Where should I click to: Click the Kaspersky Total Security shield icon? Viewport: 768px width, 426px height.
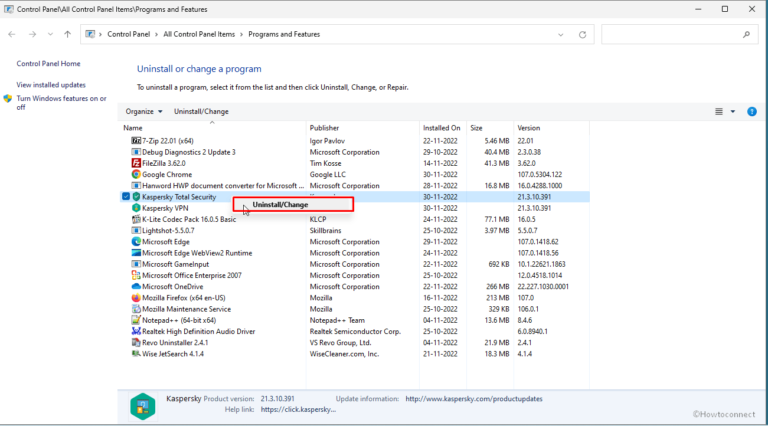(x=136, y=197)
